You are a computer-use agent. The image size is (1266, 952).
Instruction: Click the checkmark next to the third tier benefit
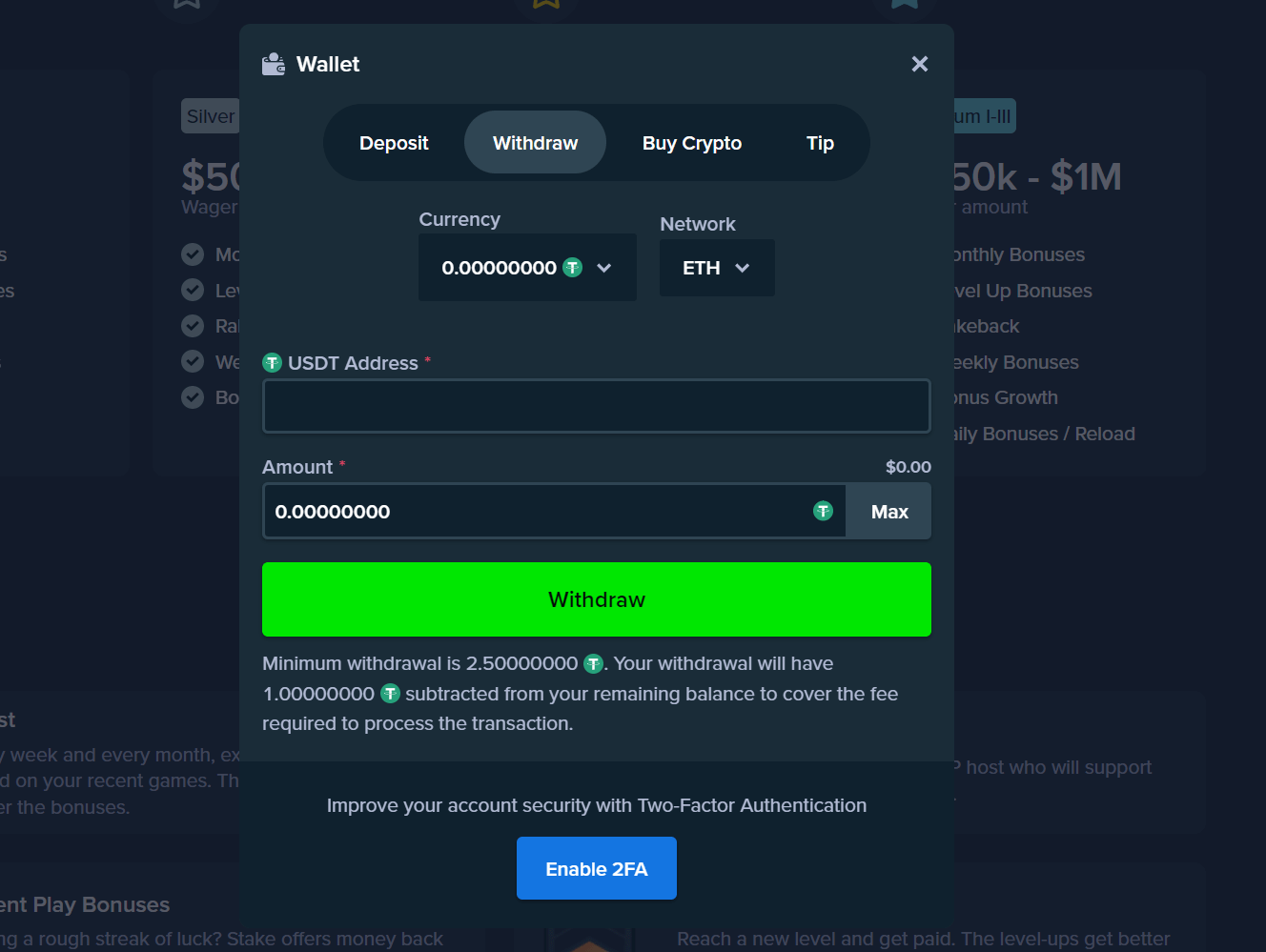pyautogui.click(x=194, y=325)
